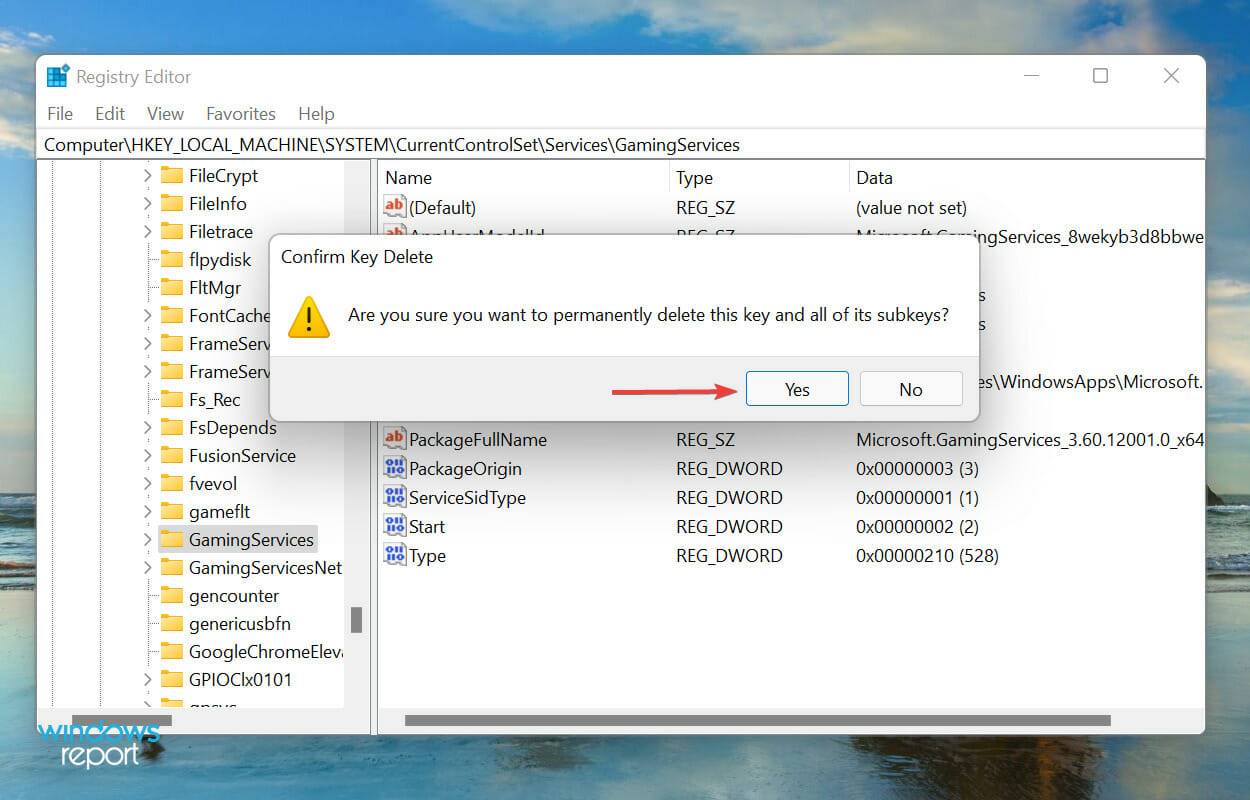Click the 0x00000003 (3) data cell
The image size is (1250, 800).
pyautogui.click(x=917, y=468)
